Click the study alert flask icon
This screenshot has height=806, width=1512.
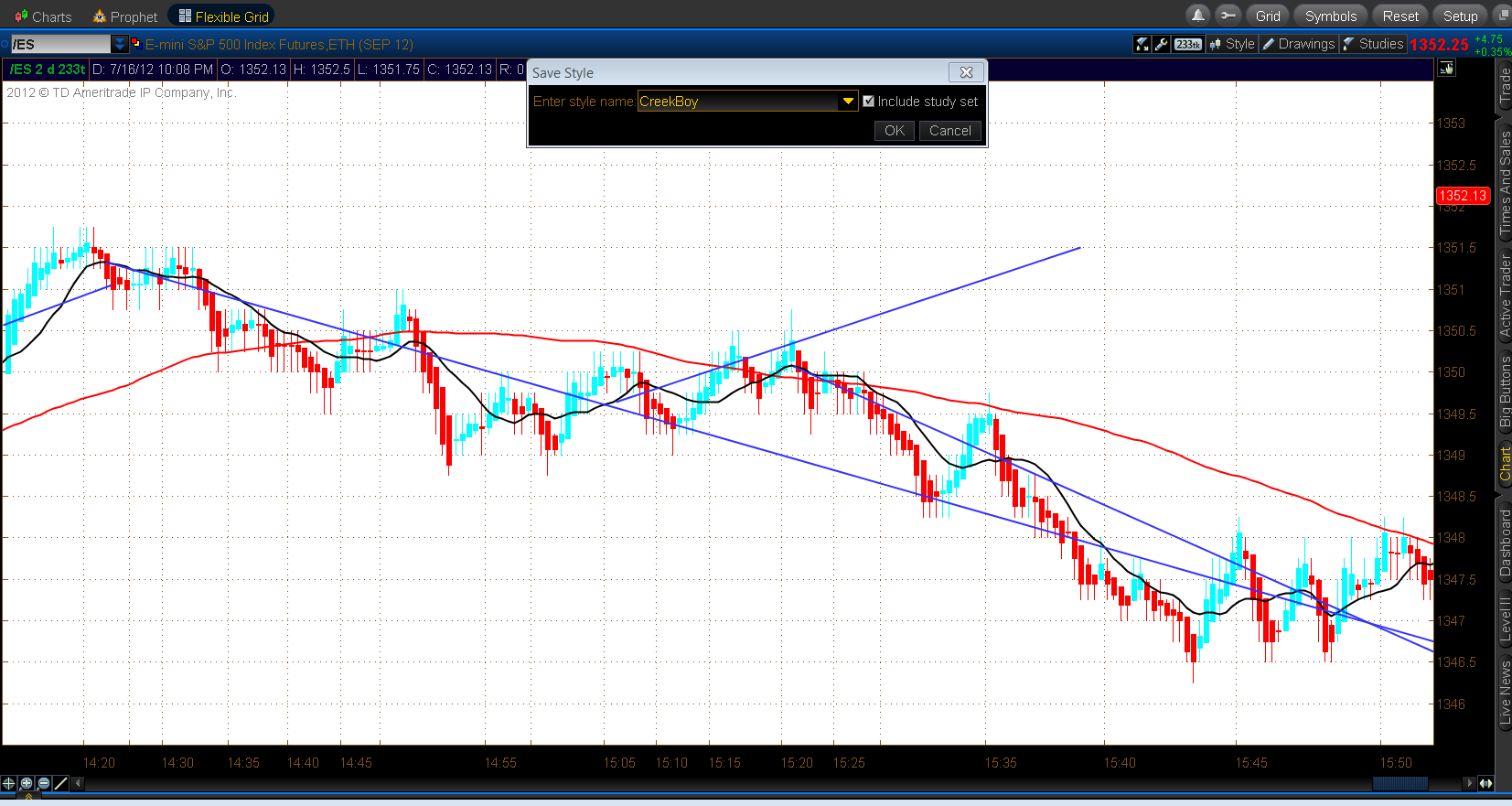1142,44
